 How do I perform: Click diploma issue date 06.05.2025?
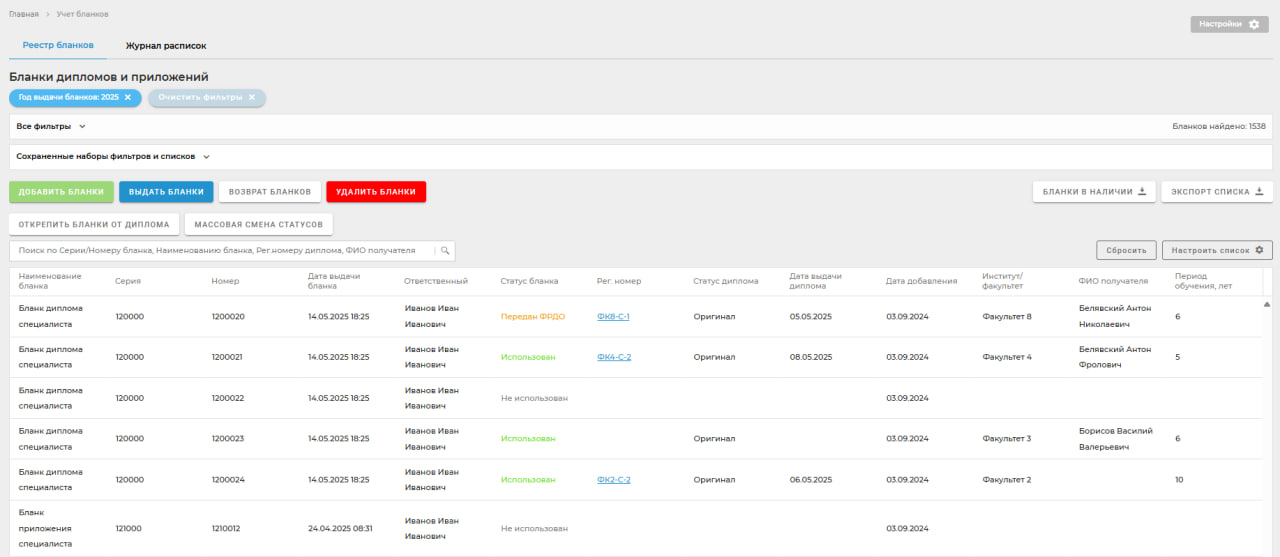(x=810, y=480)
